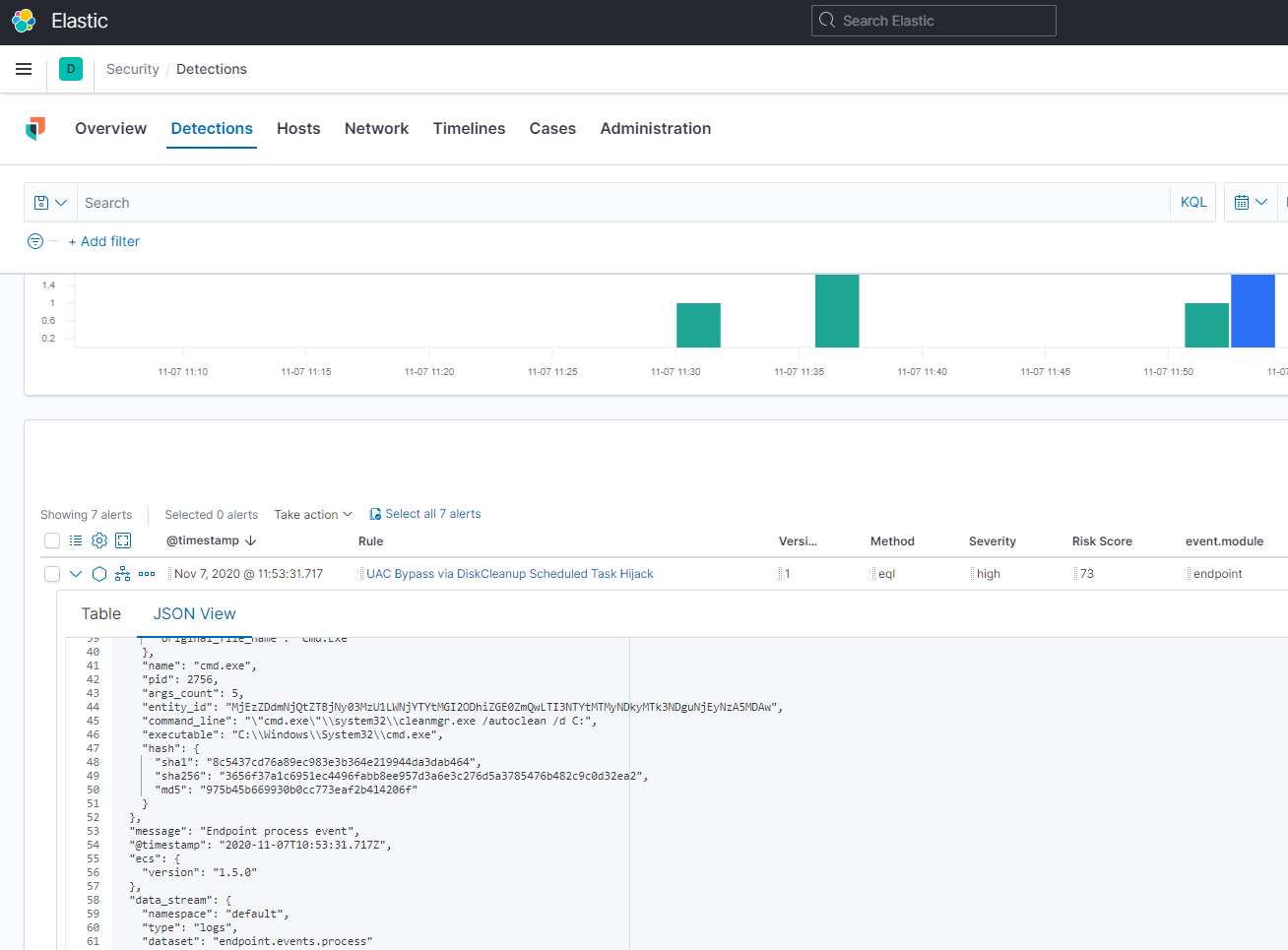
Task: Check the select-all alerts checkbox
Action: [x=51, y=540]
